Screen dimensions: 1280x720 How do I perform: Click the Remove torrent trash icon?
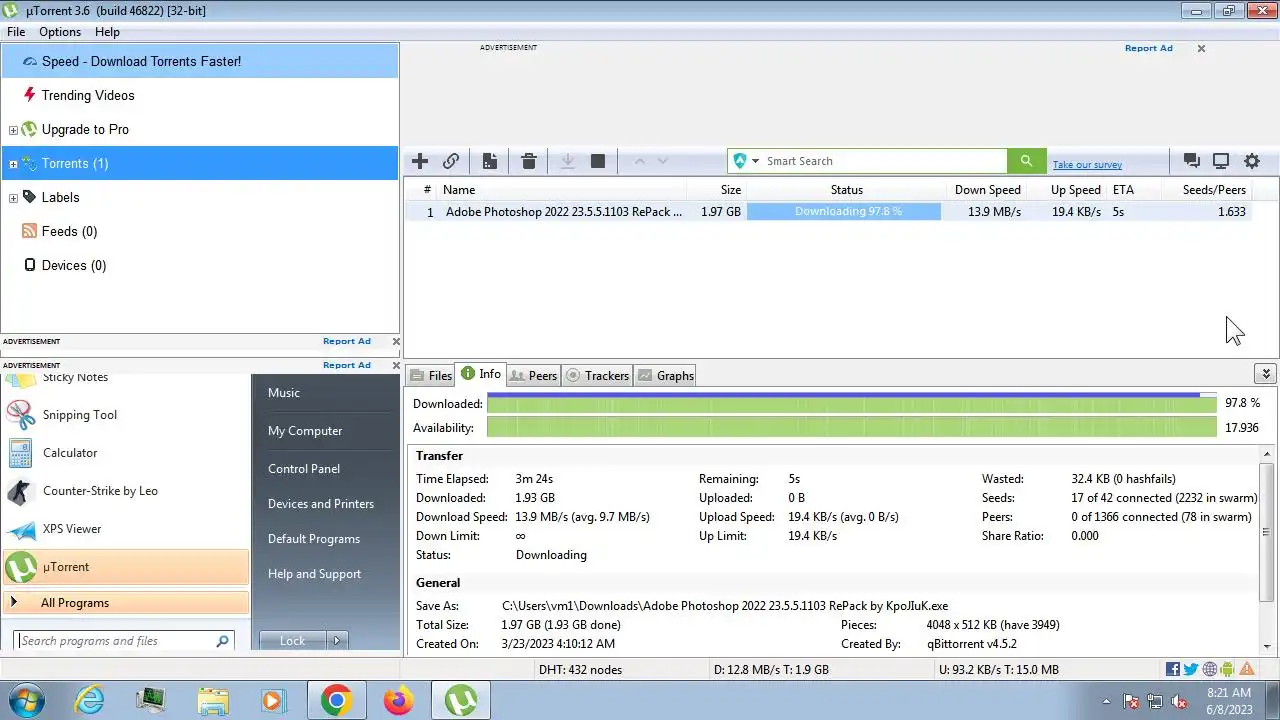(x=529, y=161)
